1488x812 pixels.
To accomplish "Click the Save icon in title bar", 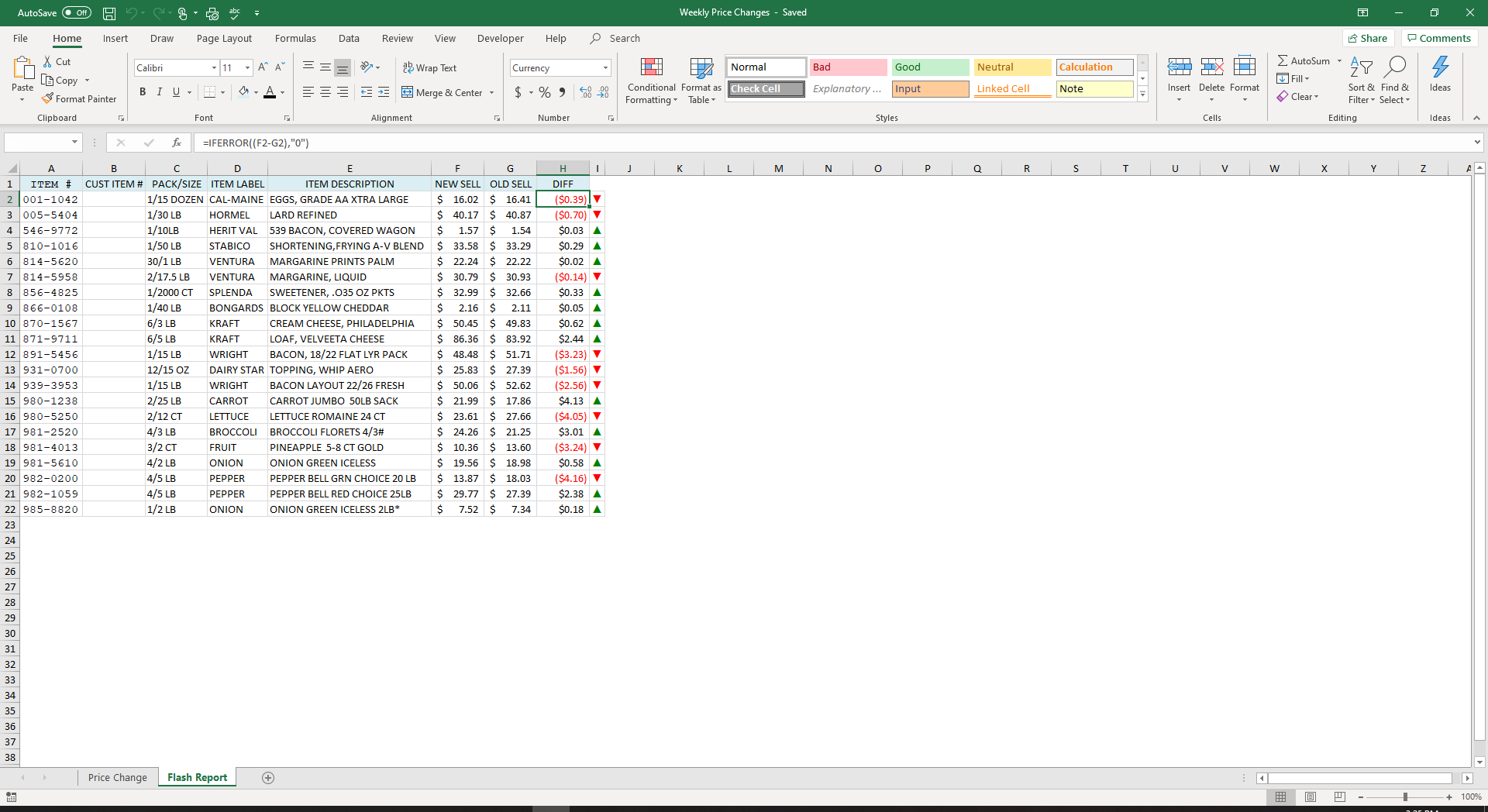I will click(109, 13).
